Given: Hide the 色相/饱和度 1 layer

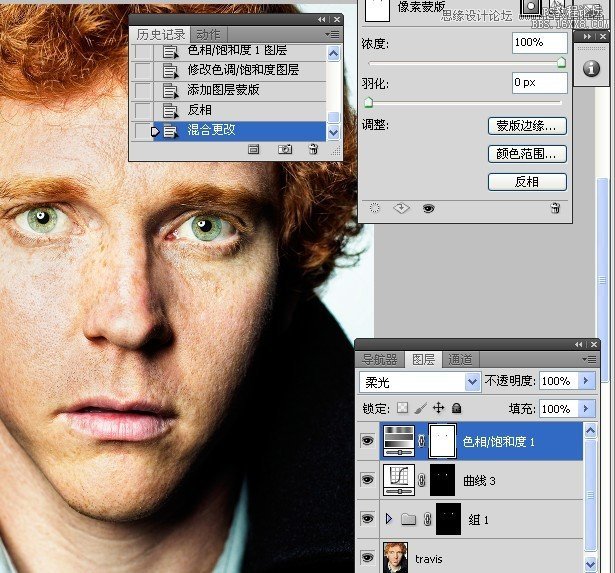Looking at the screenshot, I should click(367, 441).
